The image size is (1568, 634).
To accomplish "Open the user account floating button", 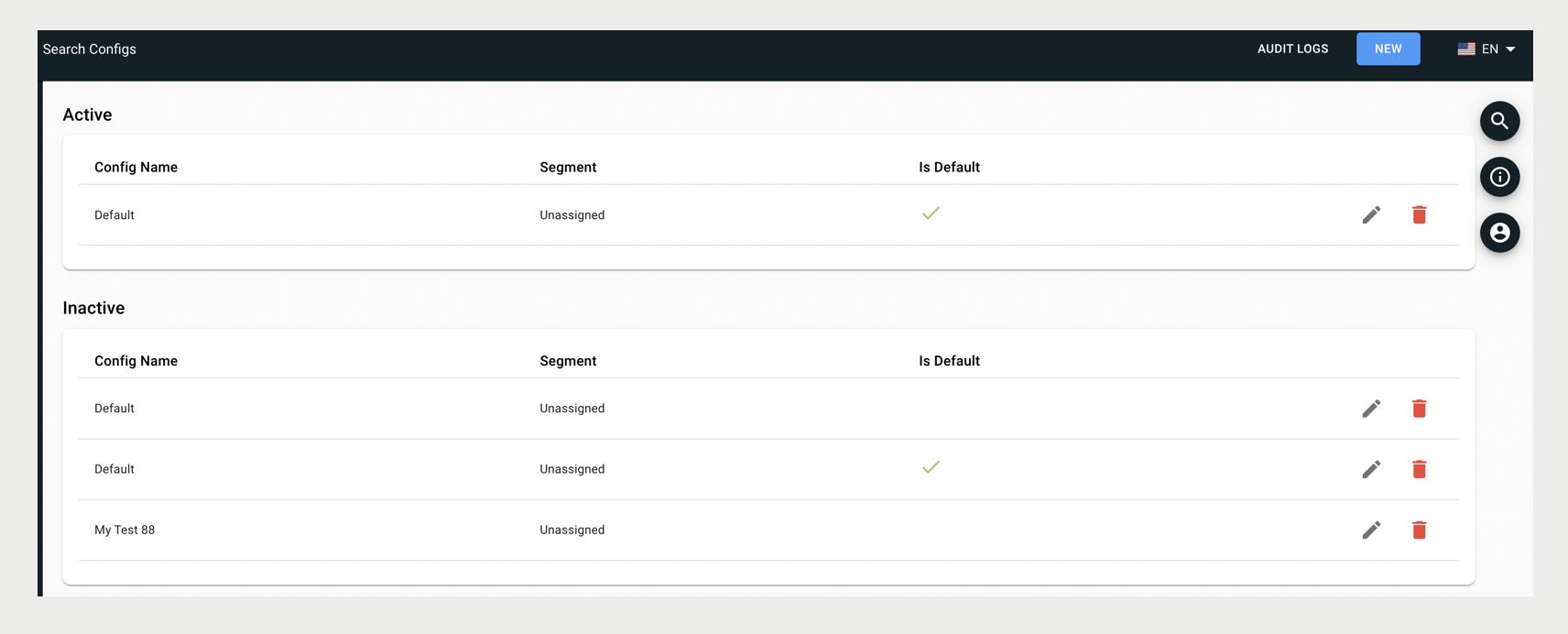I will pos(1499,233).
